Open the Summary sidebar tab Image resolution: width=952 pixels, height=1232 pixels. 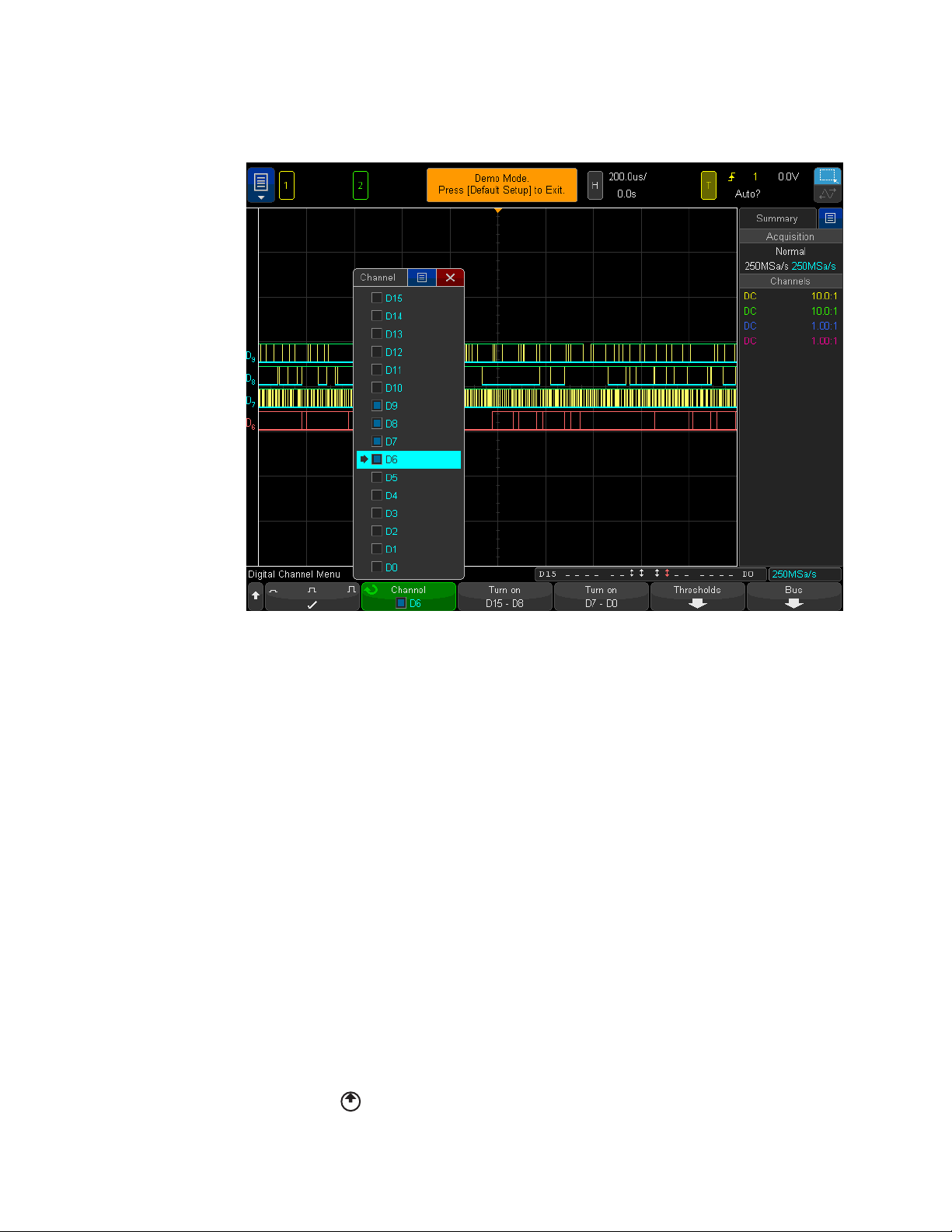[777, 218]
